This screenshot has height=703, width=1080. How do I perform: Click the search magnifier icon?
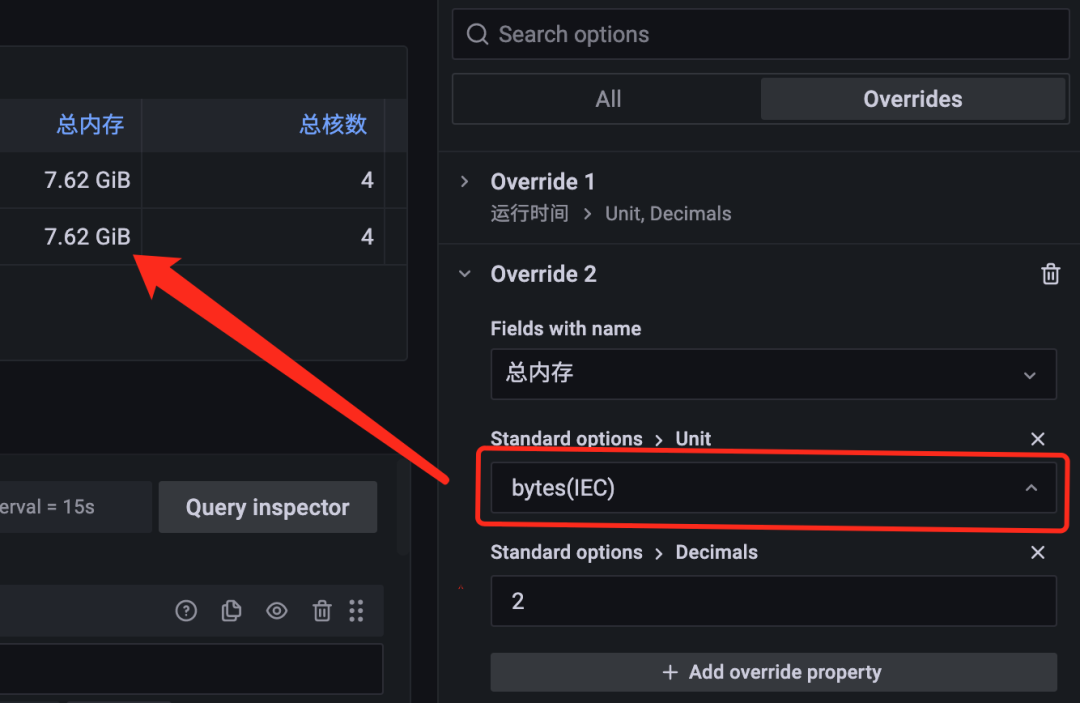pyautogui.click(x=477, y=34)
